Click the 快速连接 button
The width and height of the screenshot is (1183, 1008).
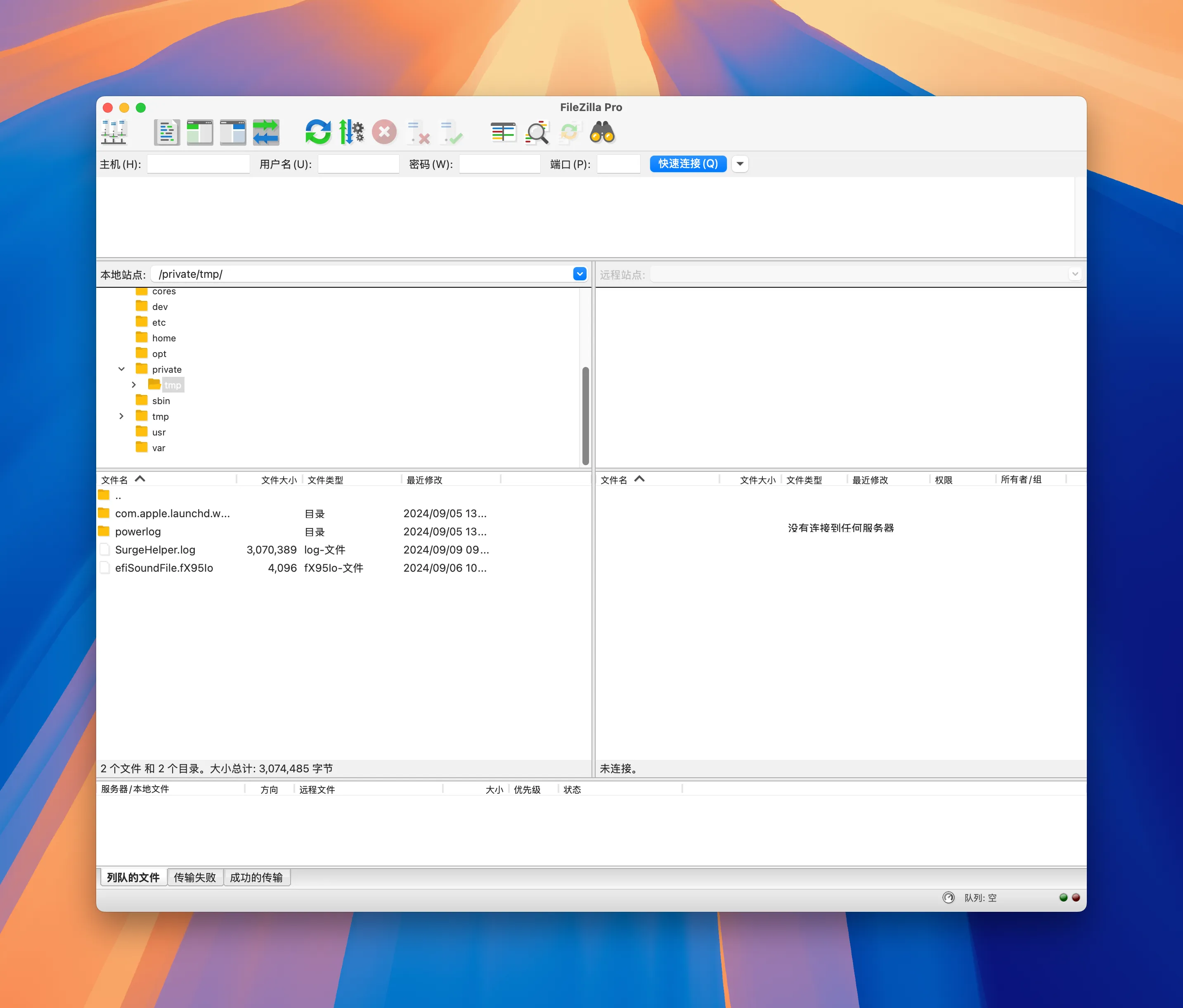pyautogui.click(x=687, y=164)
